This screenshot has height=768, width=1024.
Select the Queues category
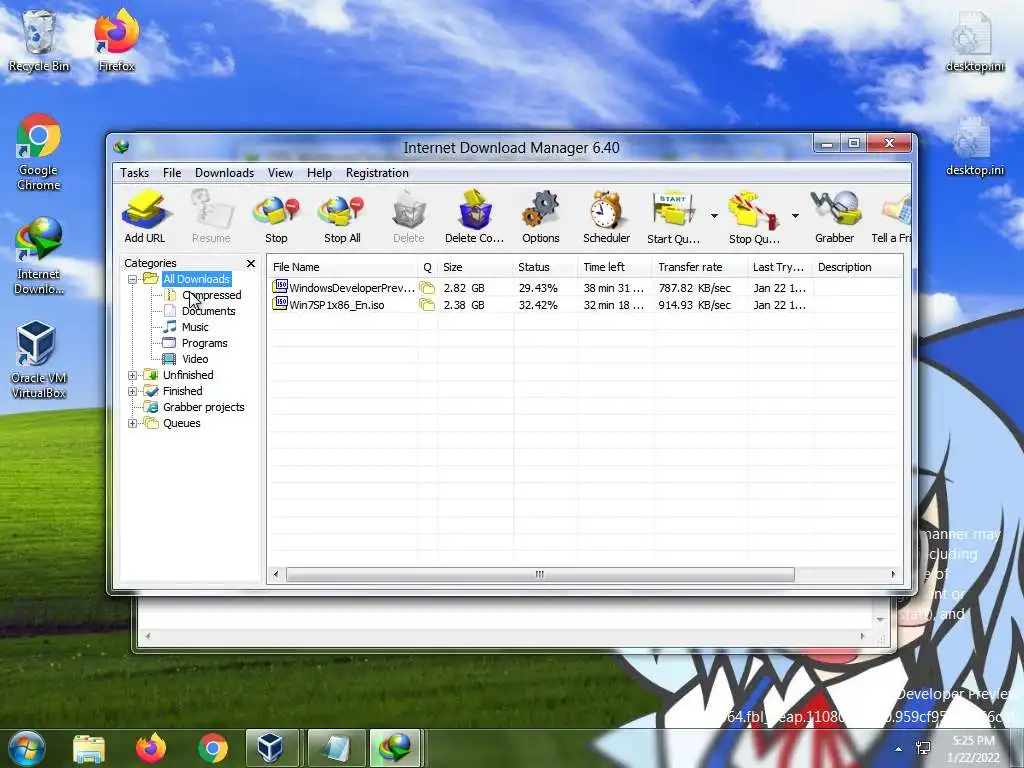coord(182,423)
